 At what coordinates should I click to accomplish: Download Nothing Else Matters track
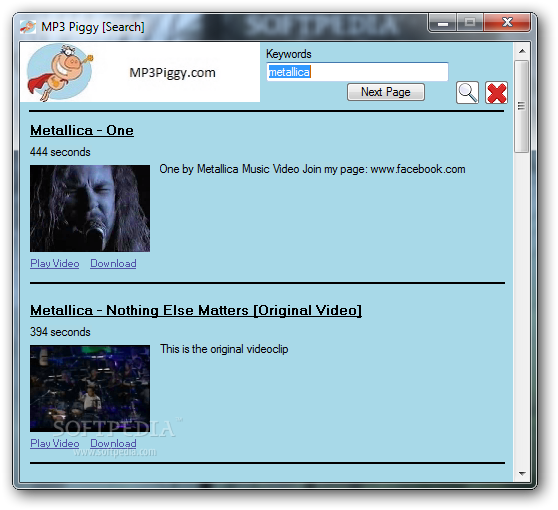pos(113,443)
